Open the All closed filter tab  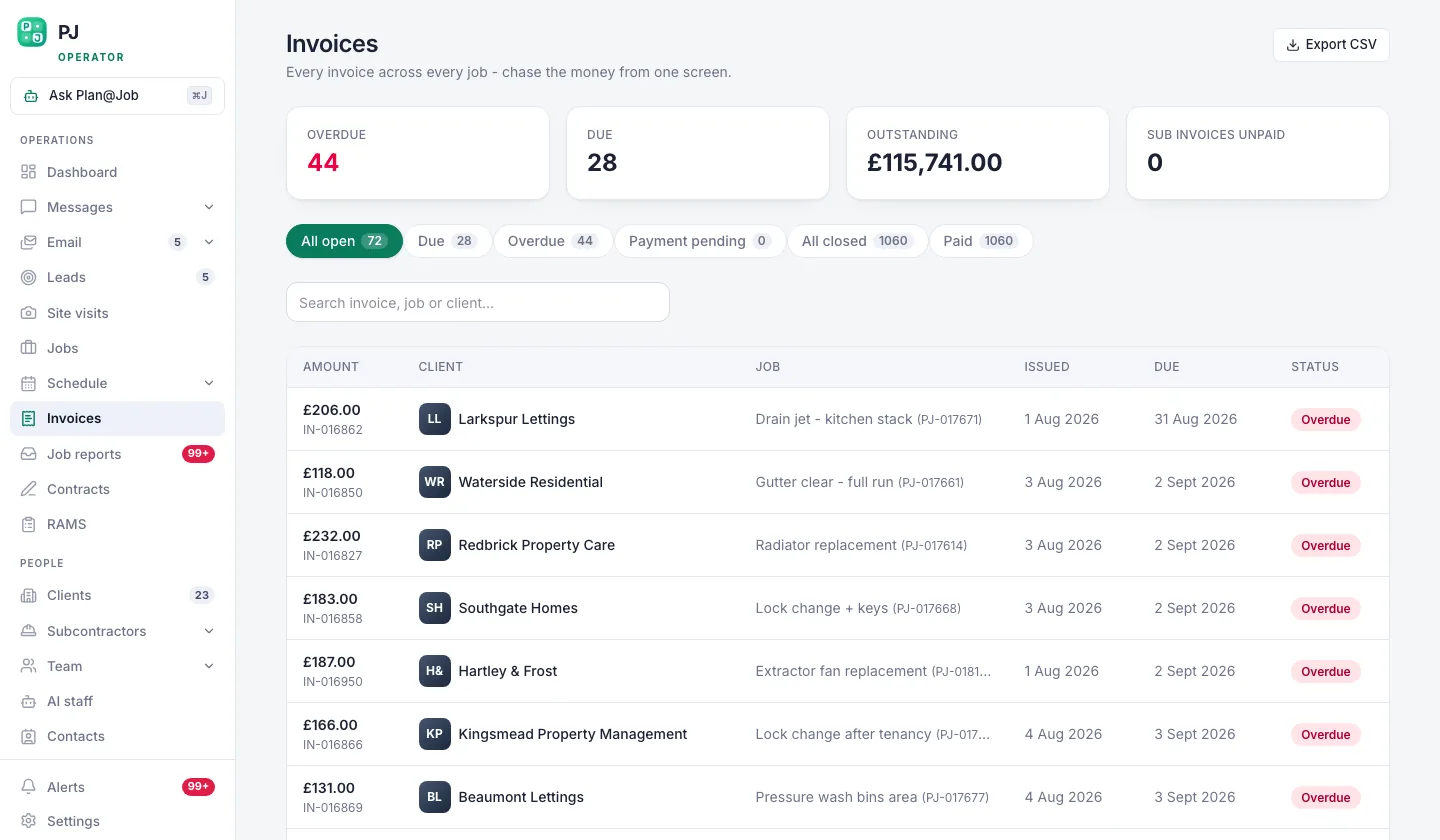coord(857,241)
